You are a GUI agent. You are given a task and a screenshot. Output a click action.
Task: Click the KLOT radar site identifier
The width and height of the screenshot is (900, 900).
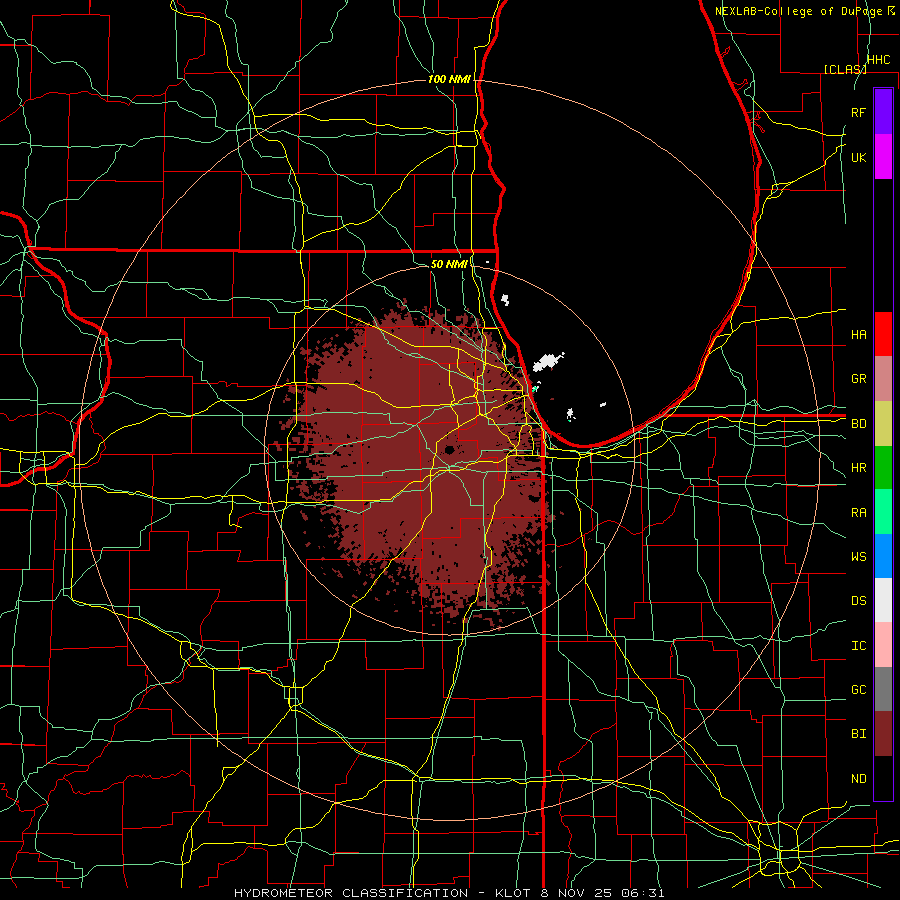click(x=513, y=893)
